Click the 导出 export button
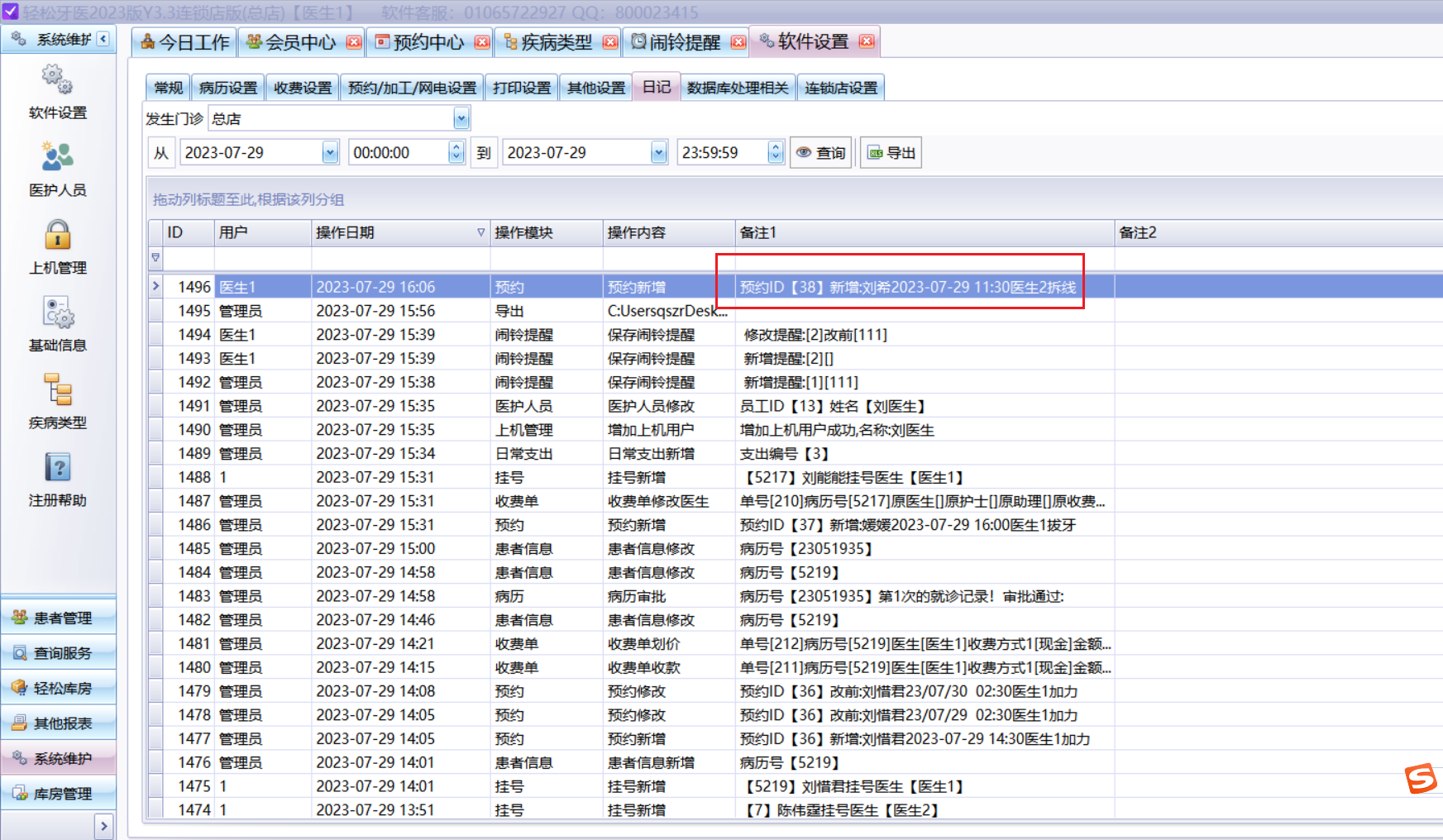 click(x=891, y=153)
